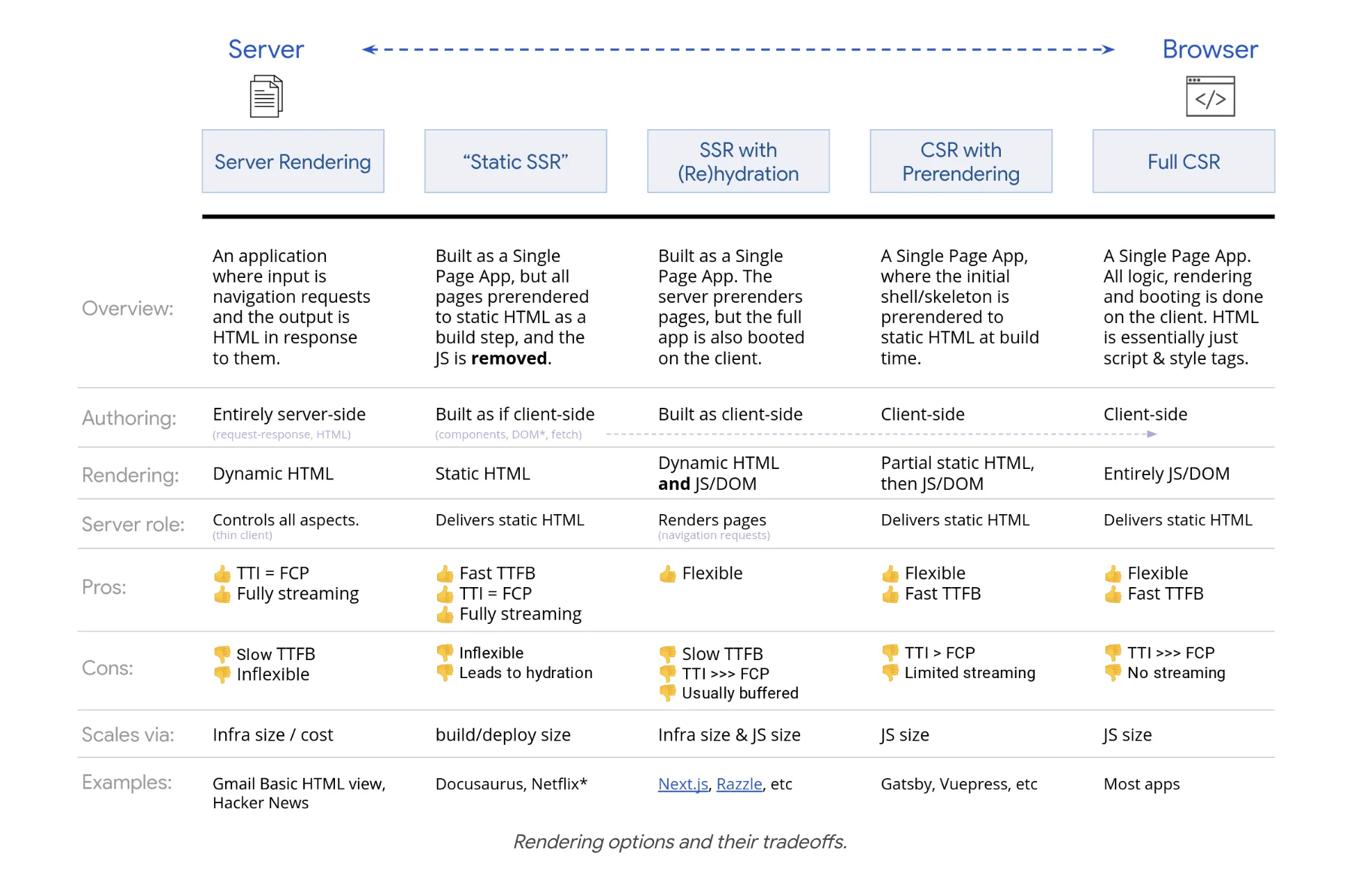Select the Full CSR header box
The width and height of the screenshot is (1372, 881).
pos(1184,161)
